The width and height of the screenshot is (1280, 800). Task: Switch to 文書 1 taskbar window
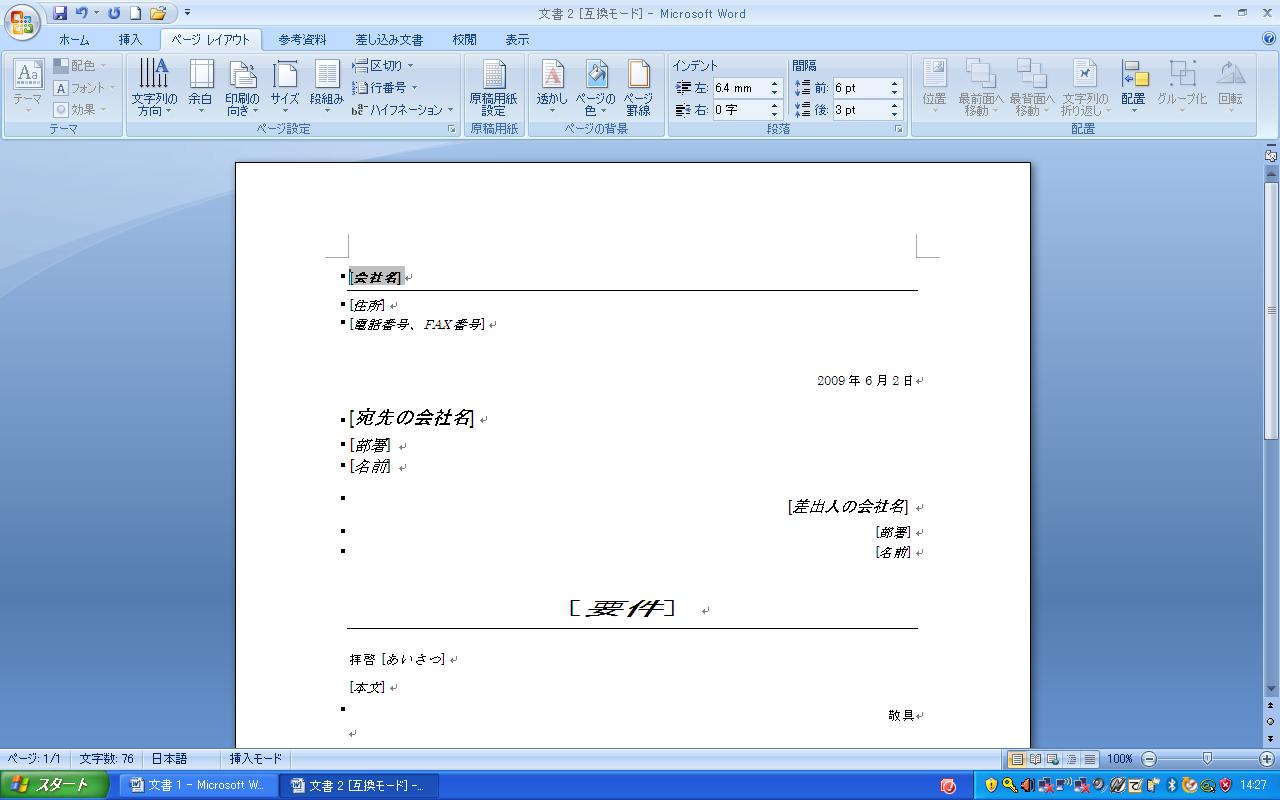pos(197,785)
